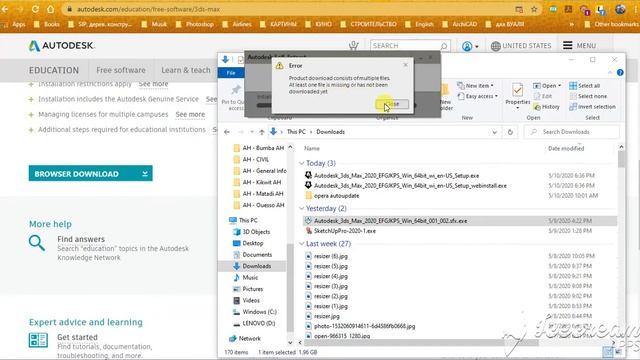Go up one folder level in Explorer
The image size is (640, 360).
(x=262, y=132)
